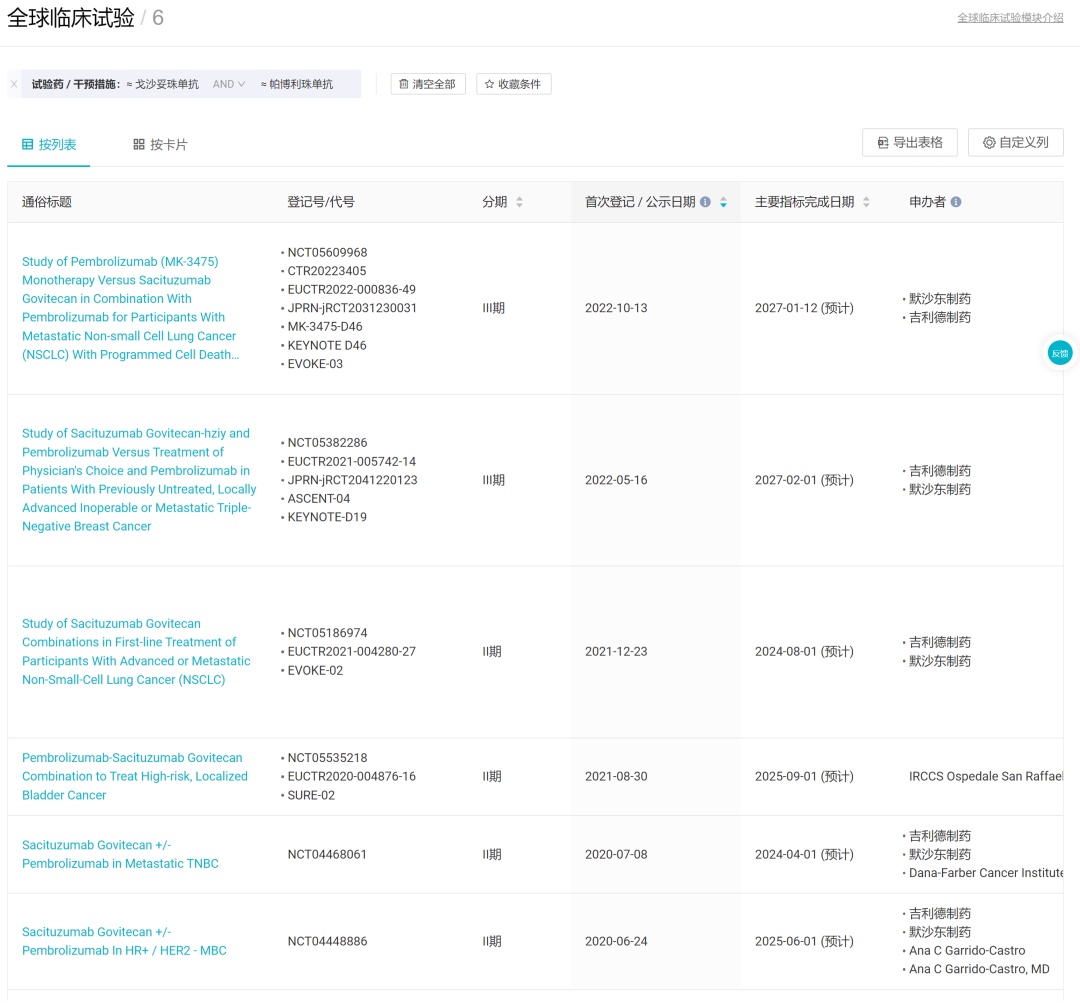
Task: Click the completion date 2024-08-01 (预计)
Action: 804,652
